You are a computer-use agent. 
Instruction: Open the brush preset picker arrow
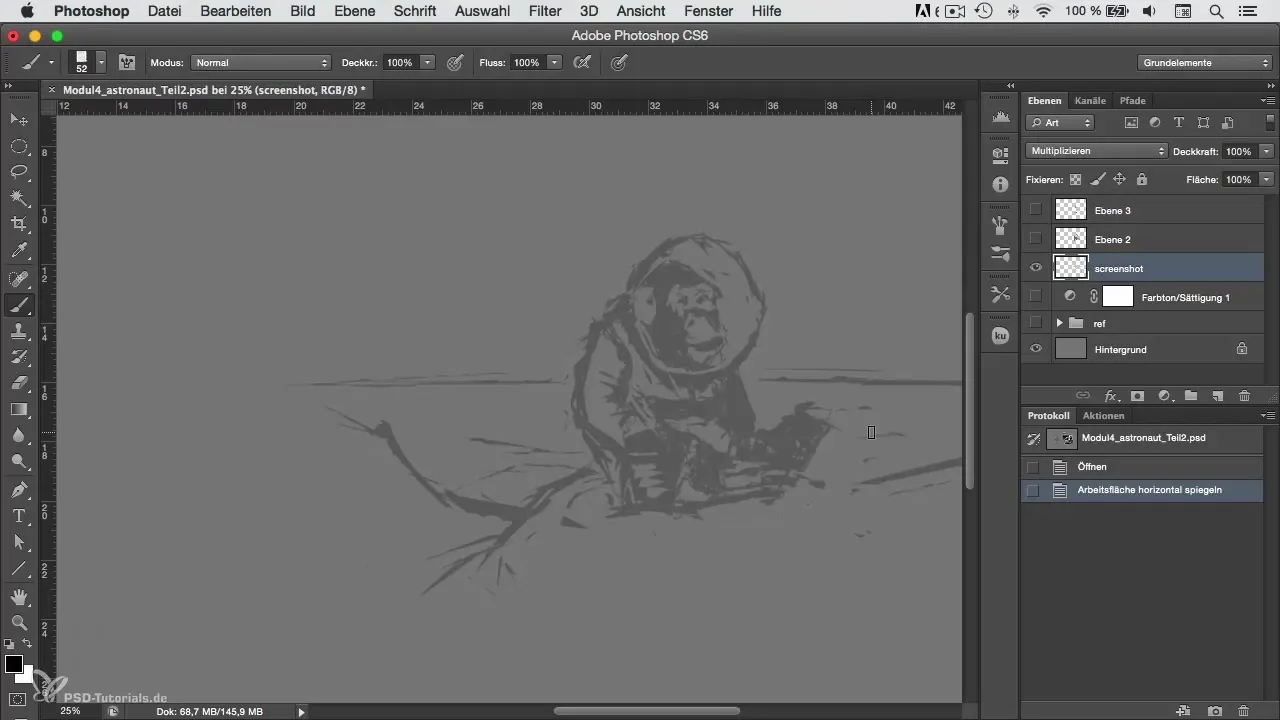click(101, 62)
